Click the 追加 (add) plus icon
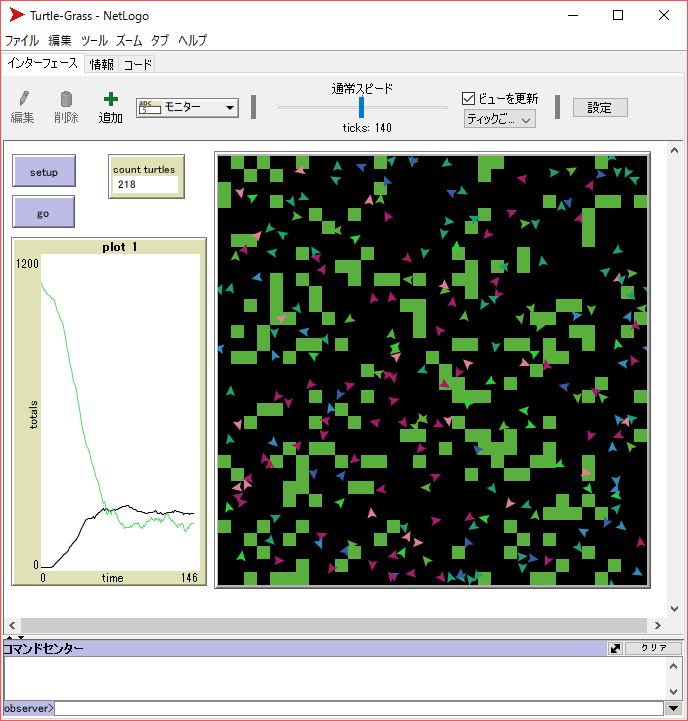 tap(110, 99)
